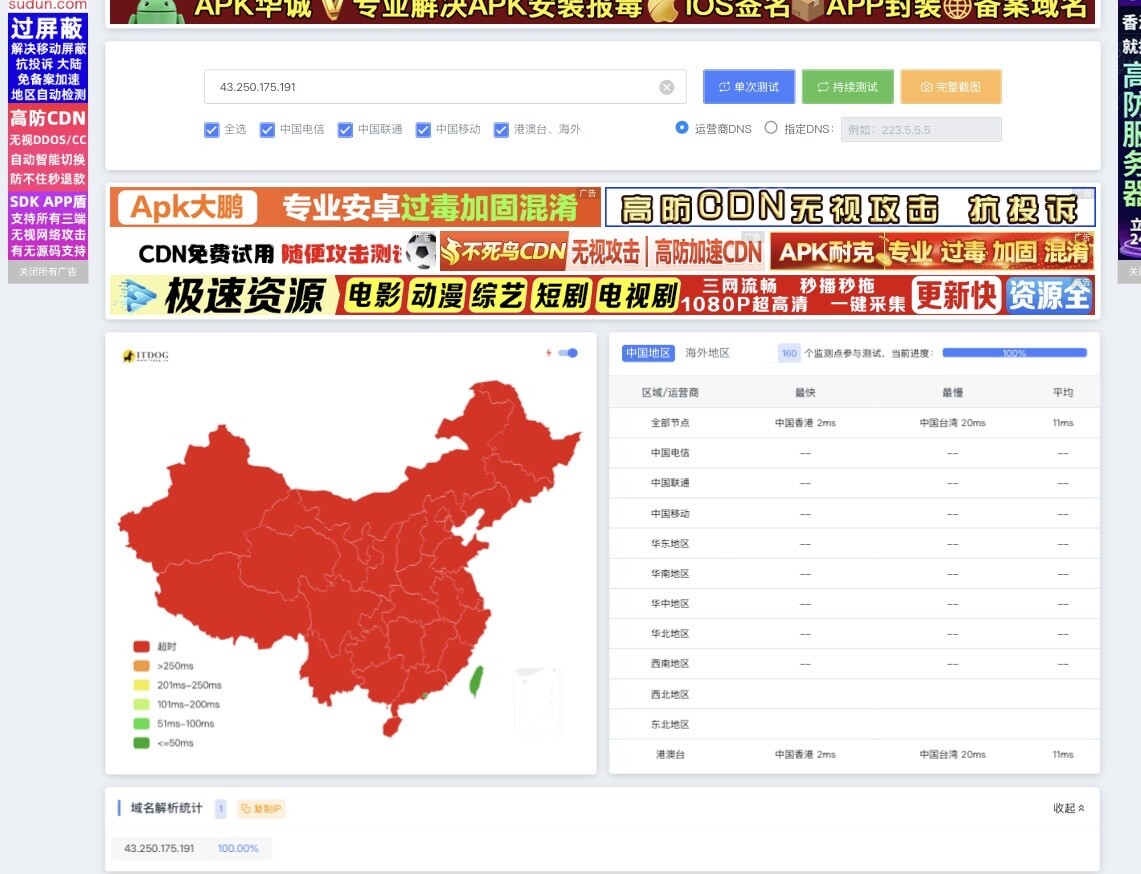Viewport: 1141px width, 874px height.
Task: Click the 单次测试 button
Action: click(748, 87)
